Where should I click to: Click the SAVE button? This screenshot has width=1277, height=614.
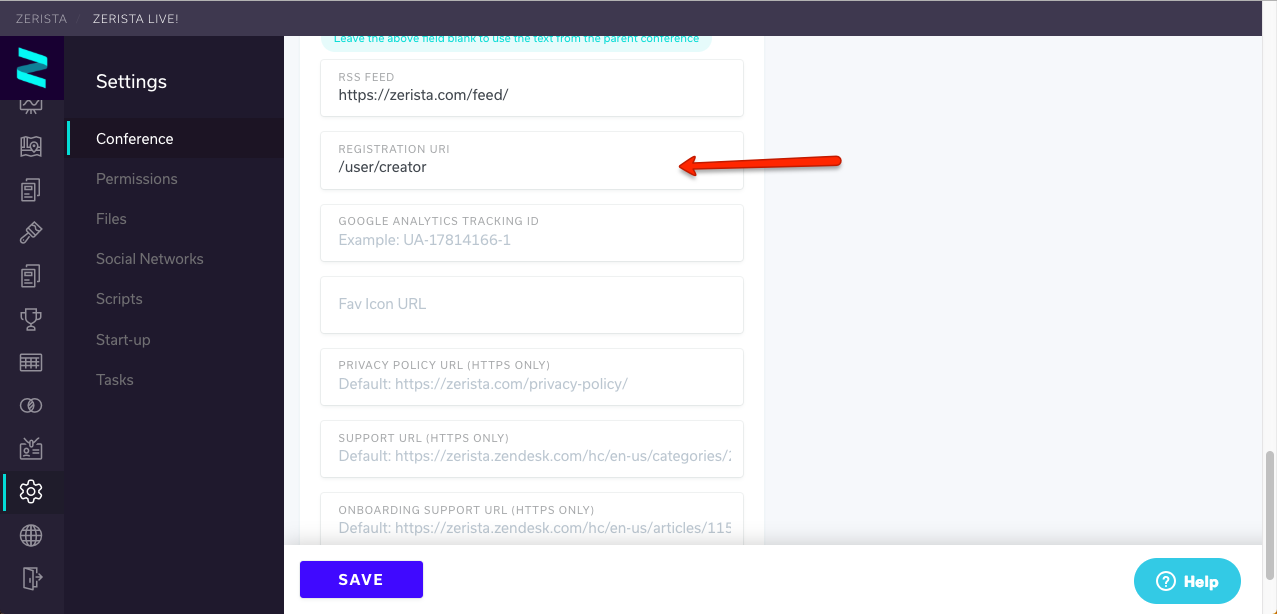point(361,580)
